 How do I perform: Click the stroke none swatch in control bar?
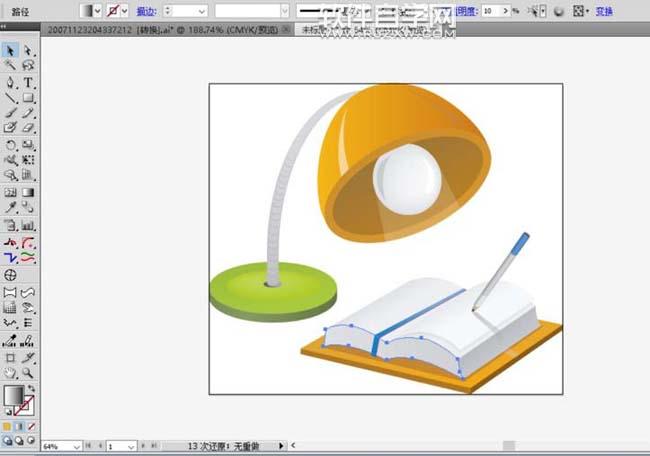pyautogui.click(x=113, y=11)
